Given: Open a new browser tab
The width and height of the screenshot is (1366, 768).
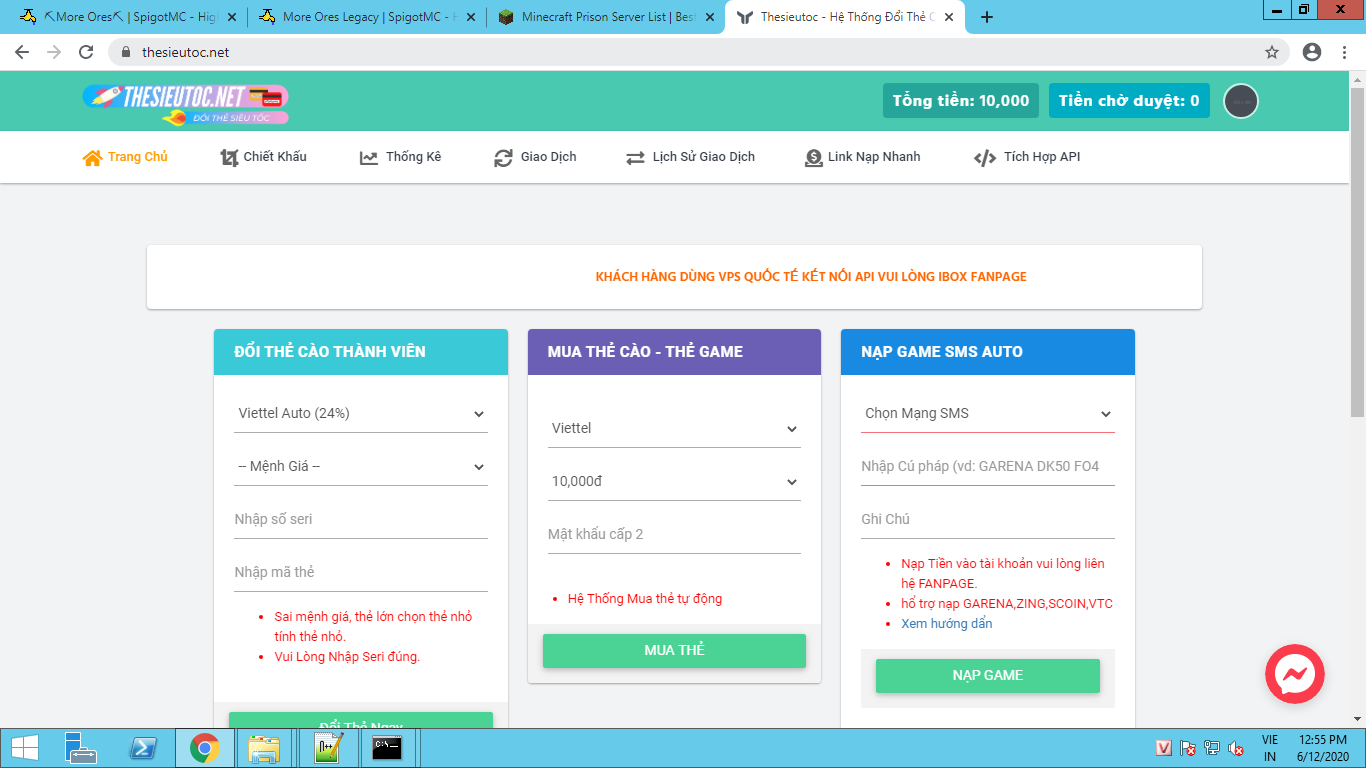Looking at the screenshot, I should 987,17.
